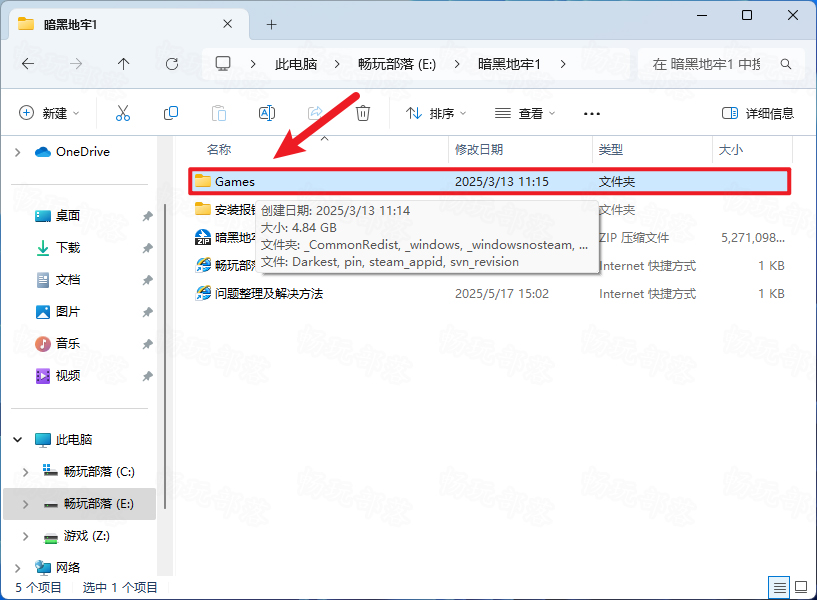The height and width of the screenshot is (600, 817).
Task: Click the search magnifier icon
Action: [x=786, y=64]
